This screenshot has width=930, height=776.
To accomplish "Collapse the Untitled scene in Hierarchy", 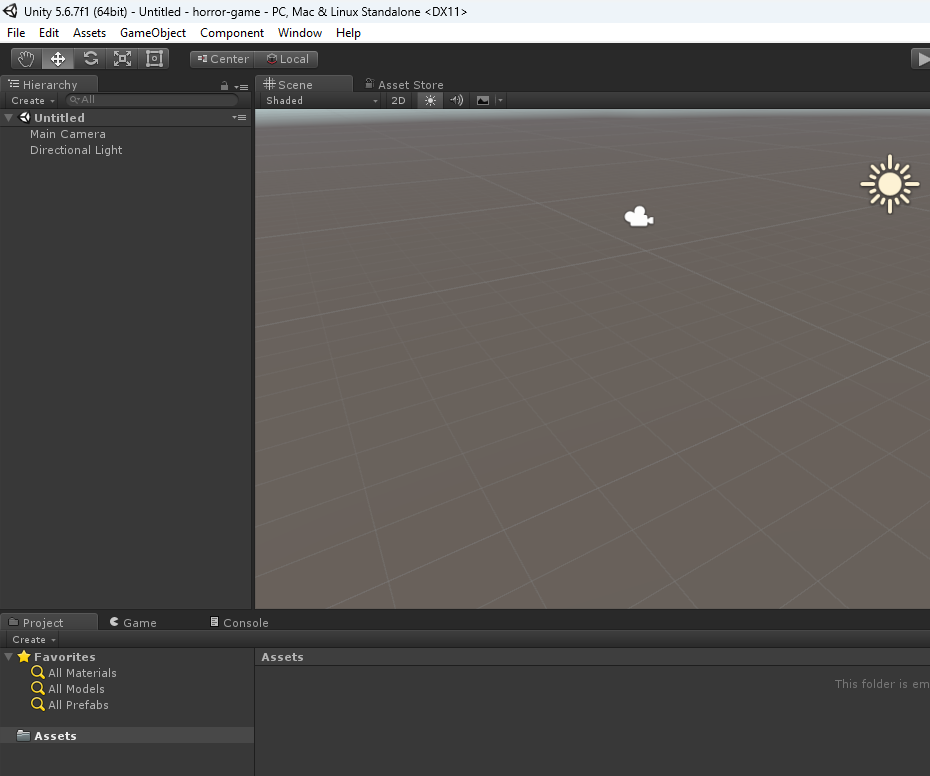I will (x=9, y=117).
